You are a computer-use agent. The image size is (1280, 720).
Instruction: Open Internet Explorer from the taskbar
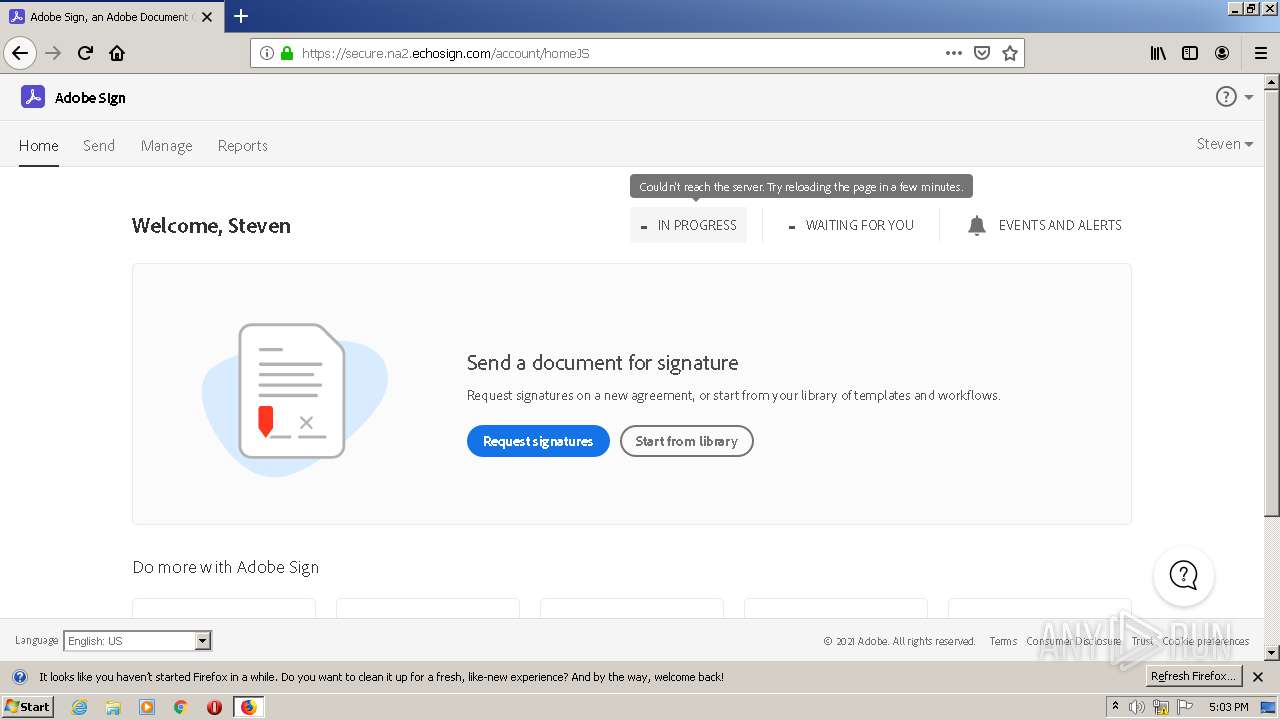79,707
